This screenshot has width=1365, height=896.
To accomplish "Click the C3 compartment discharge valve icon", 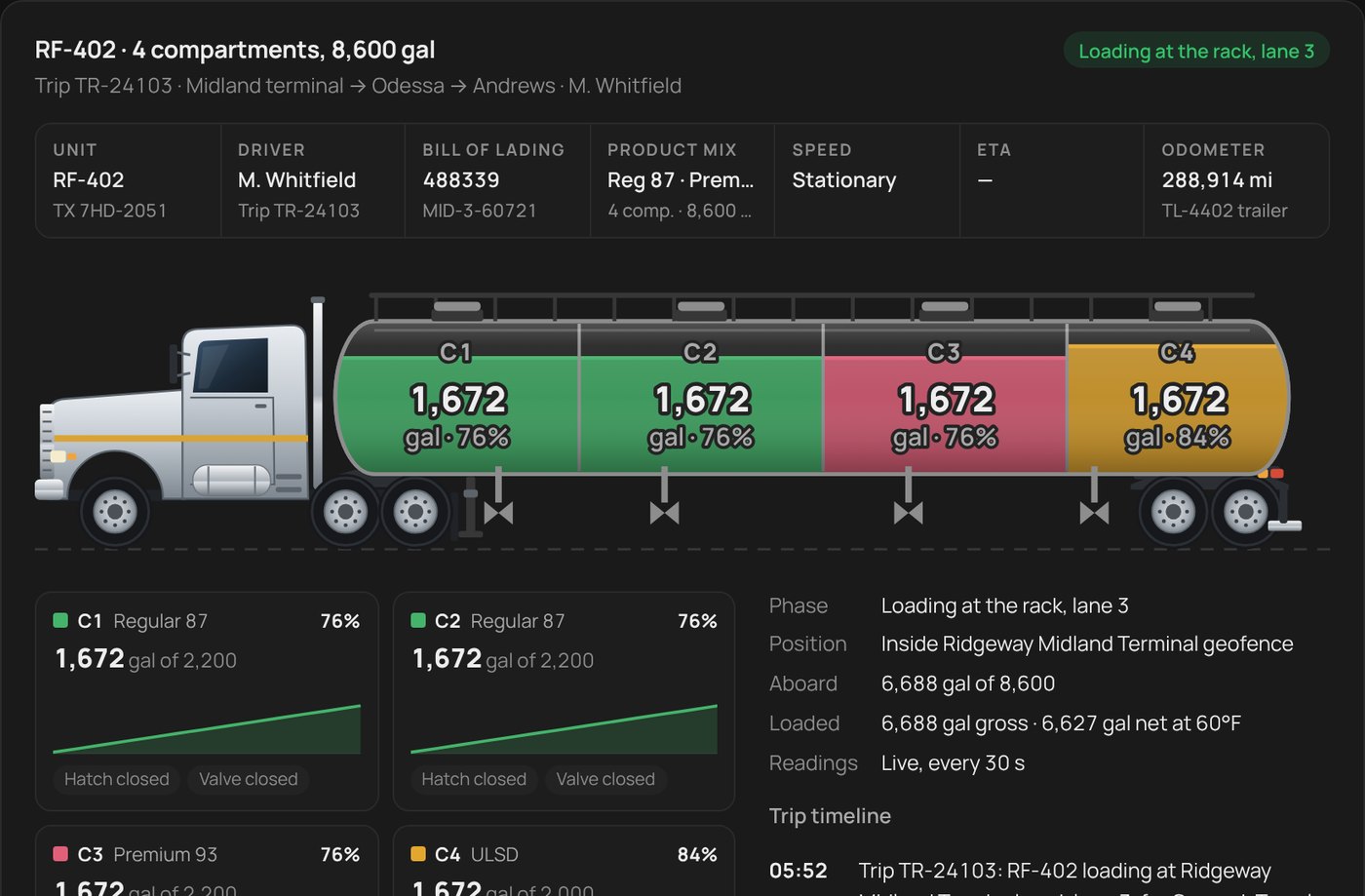I will (908, 512).
